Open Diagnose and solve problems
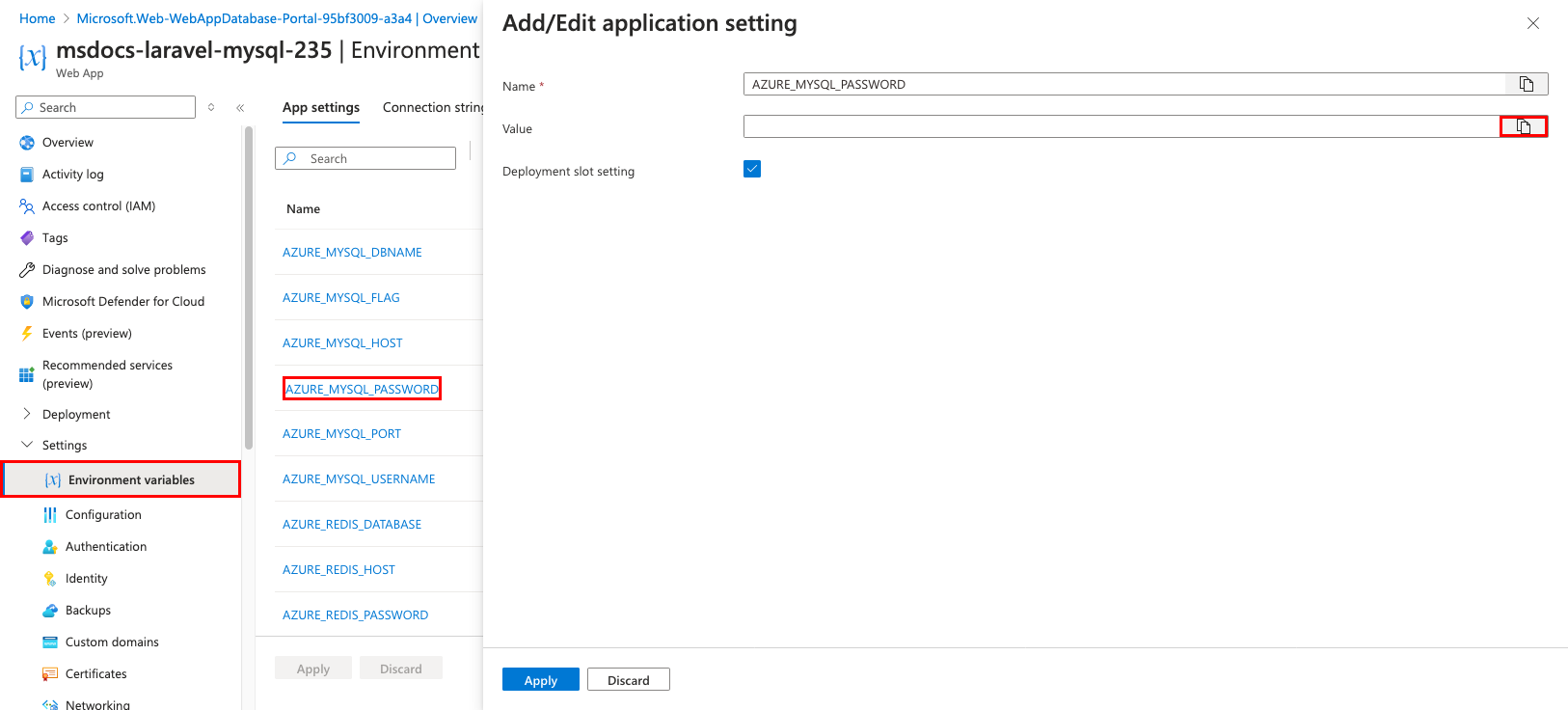 pyautogui.click(x=123, y=269)
